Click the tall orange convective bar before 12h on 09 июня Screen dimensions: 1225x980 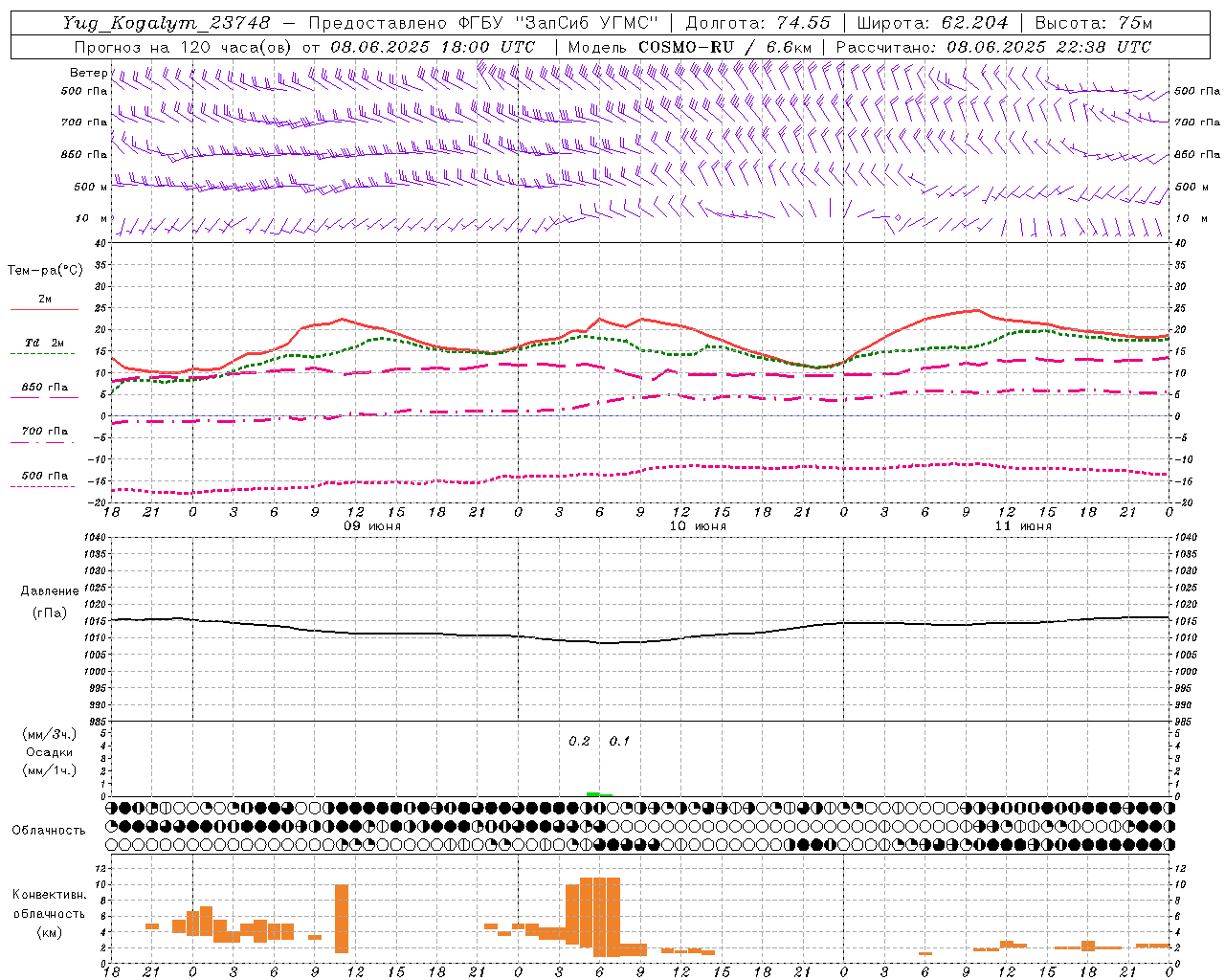coord(342,919)
